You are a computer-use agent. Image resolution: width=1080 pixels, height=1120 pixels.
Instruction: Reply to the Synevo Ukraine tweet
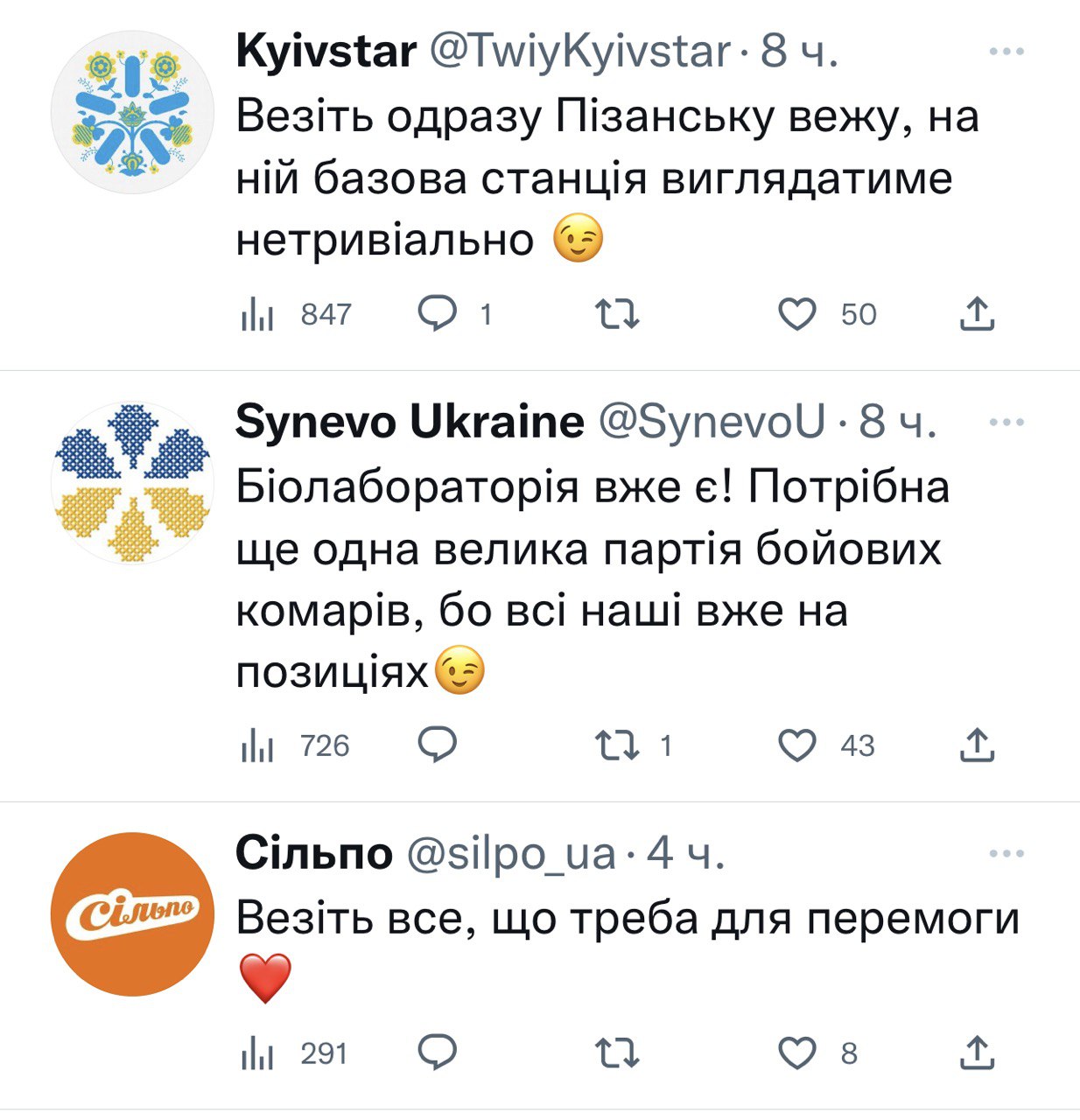point(438,745)
